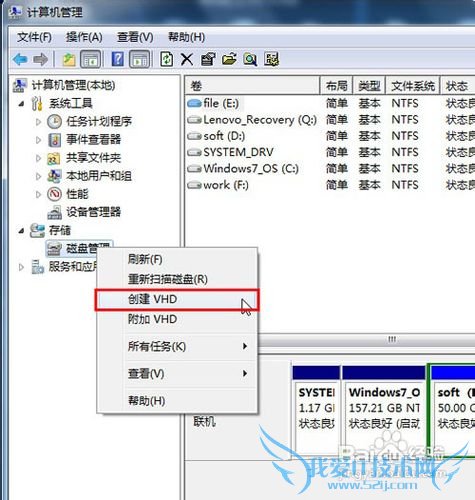Image resolution: width=475 pixels, height=500 pixels.
Task: Collapse the 系统工具 node arrow
Action: [x=21, y=104]
